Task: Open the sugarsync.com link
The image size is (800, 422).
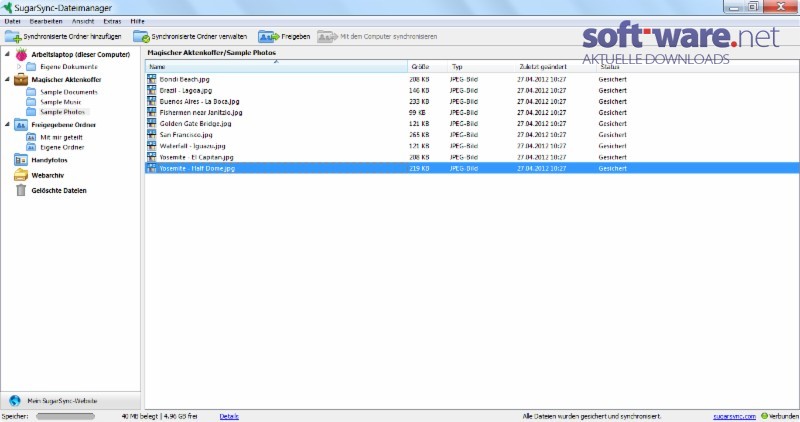Action: click(734, 416)
